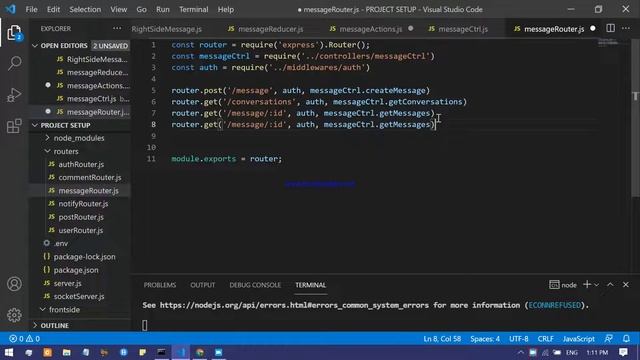This screenshot has height=360, width=640.
Task: Open userRouter.js in file tree
Action: (x=80, y=230)
